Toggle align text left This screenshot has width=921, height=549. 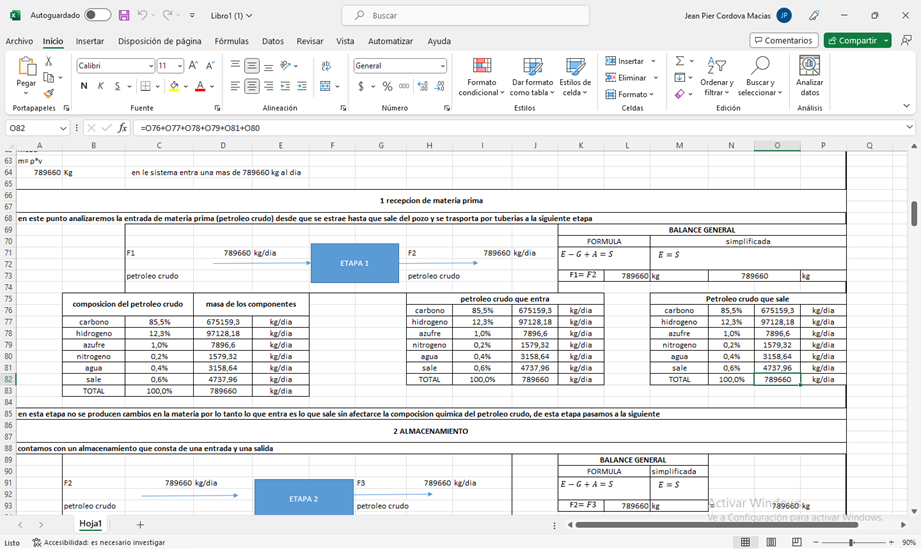pos(235,86)
